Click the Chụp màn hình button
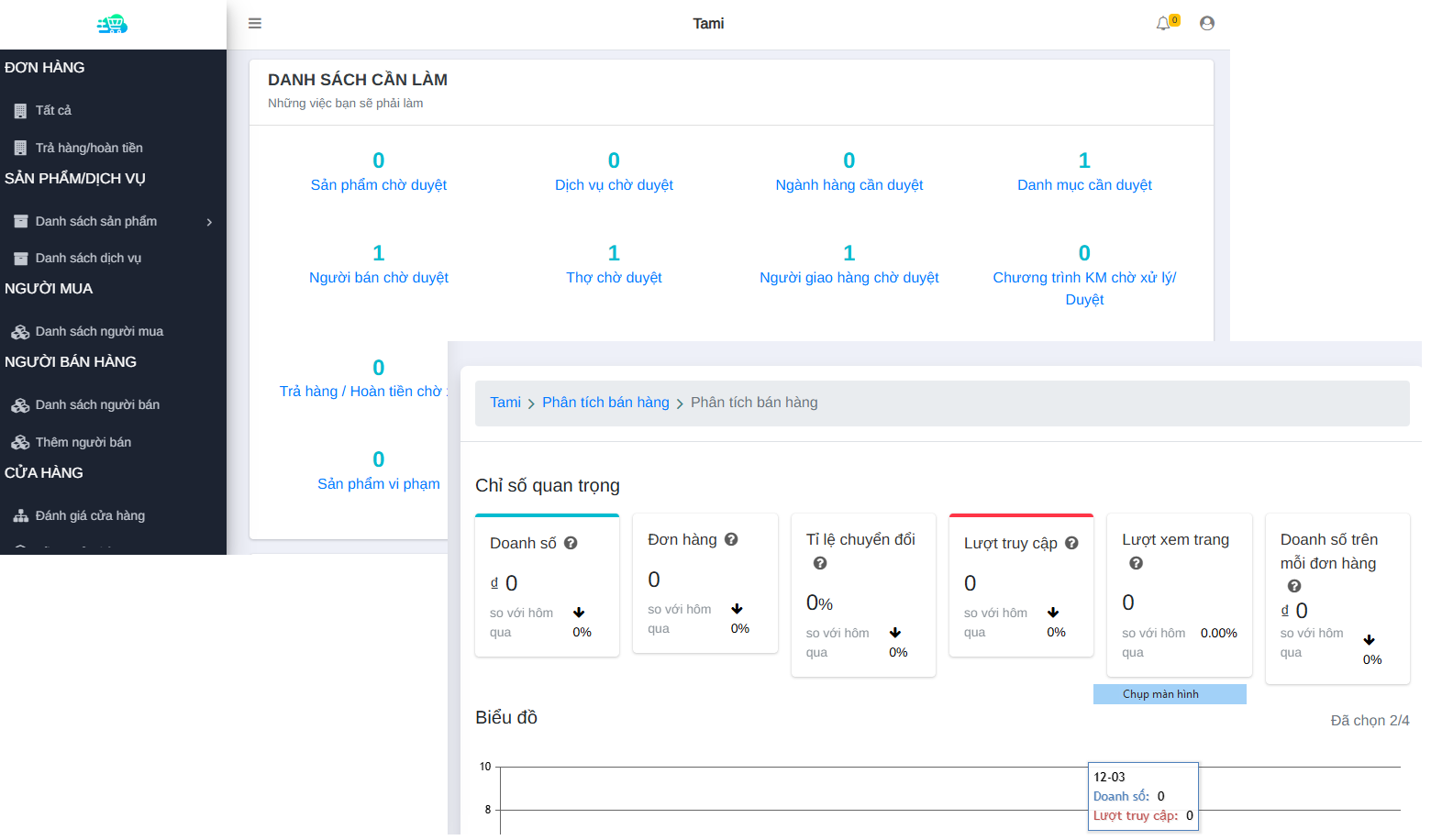 click(x=1169, y=694)
